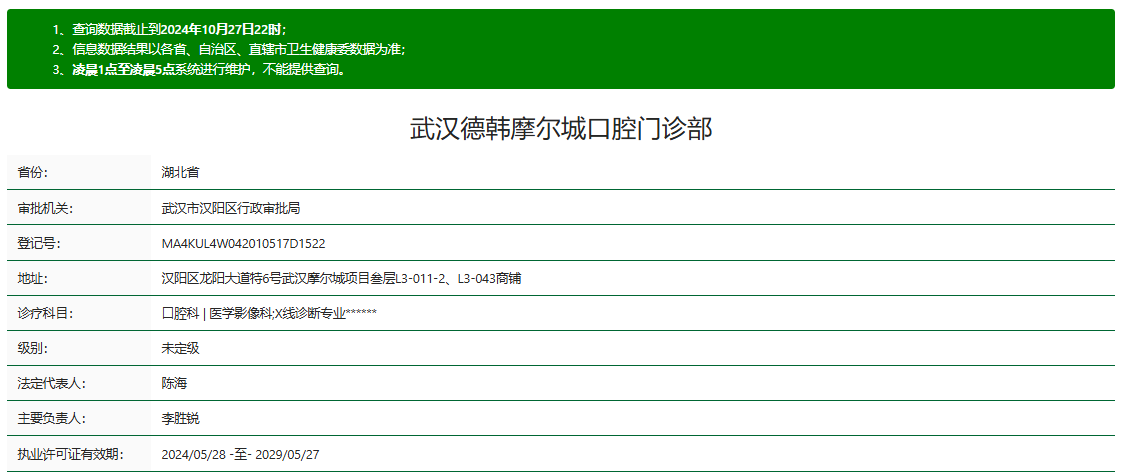This screenshot has width=1124, height=476.
Task: Select main responsible person 李胜锐
Action: pyautogui.click(x=180, y=418)
